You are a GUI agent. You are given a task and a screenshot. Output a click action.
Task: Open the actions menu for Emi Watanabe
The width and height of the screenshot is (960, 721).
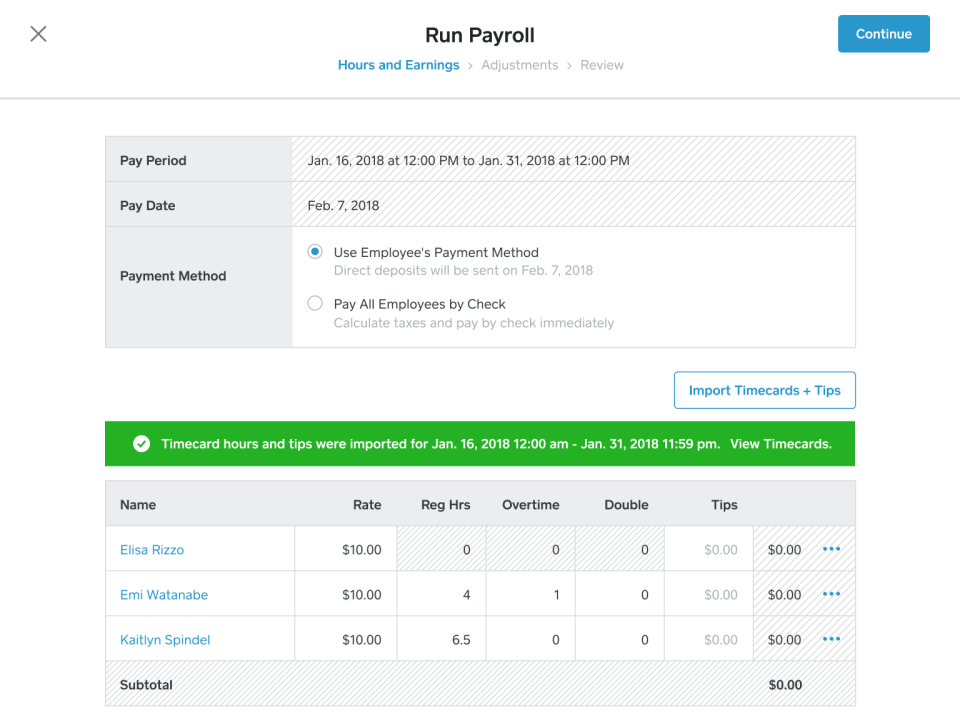(x=831, y=594)
